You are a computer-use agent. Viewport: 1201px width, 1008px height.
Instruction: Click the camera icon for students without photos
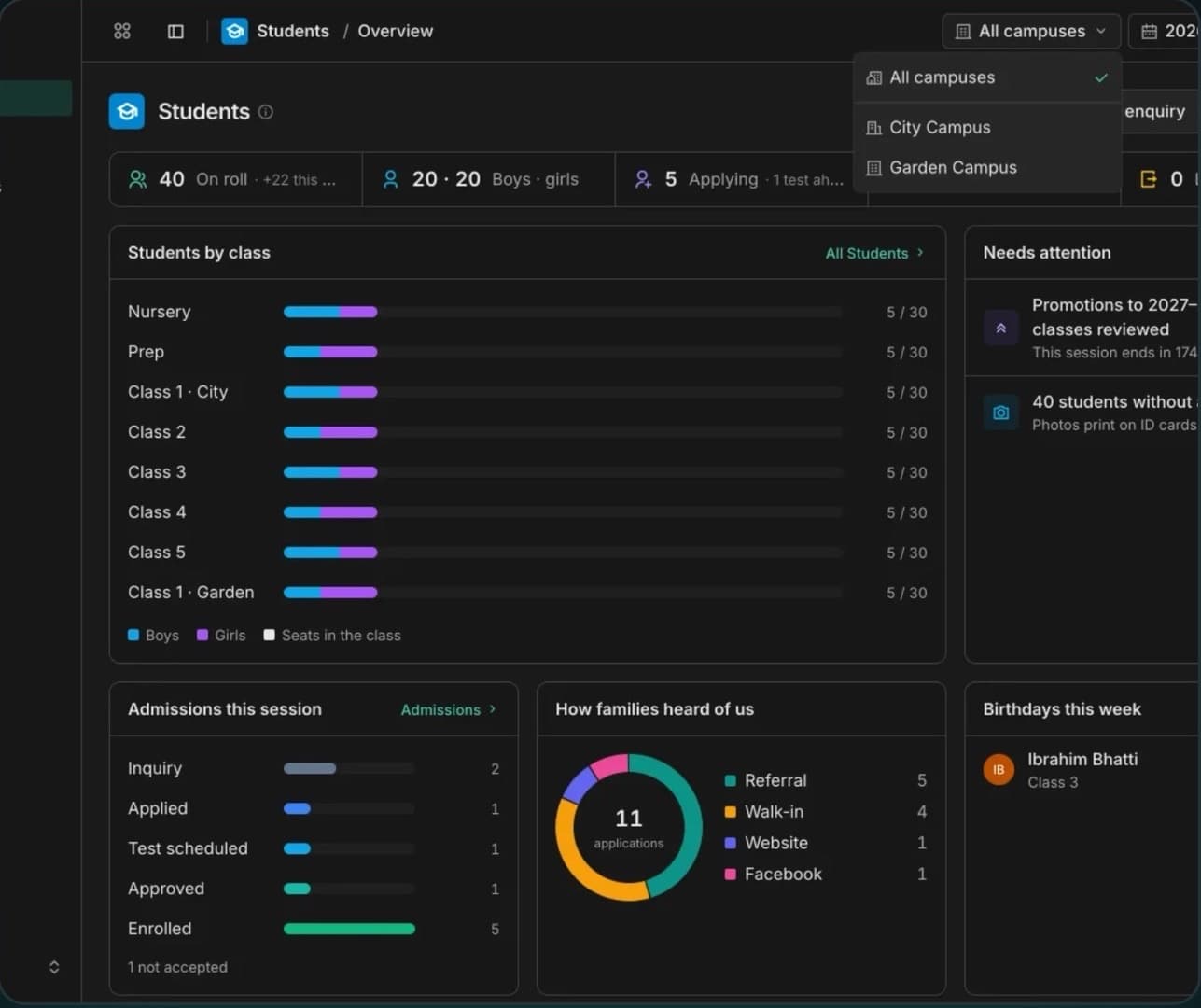tap(1000, 413)
